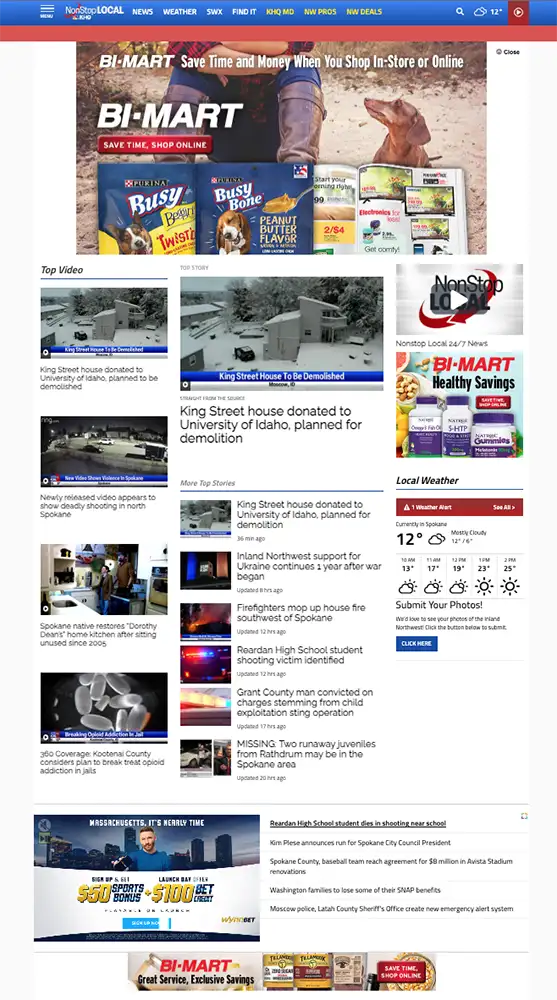
Task: Open Firefighters mop up house fire story
Action: click(x=301, y=612)
